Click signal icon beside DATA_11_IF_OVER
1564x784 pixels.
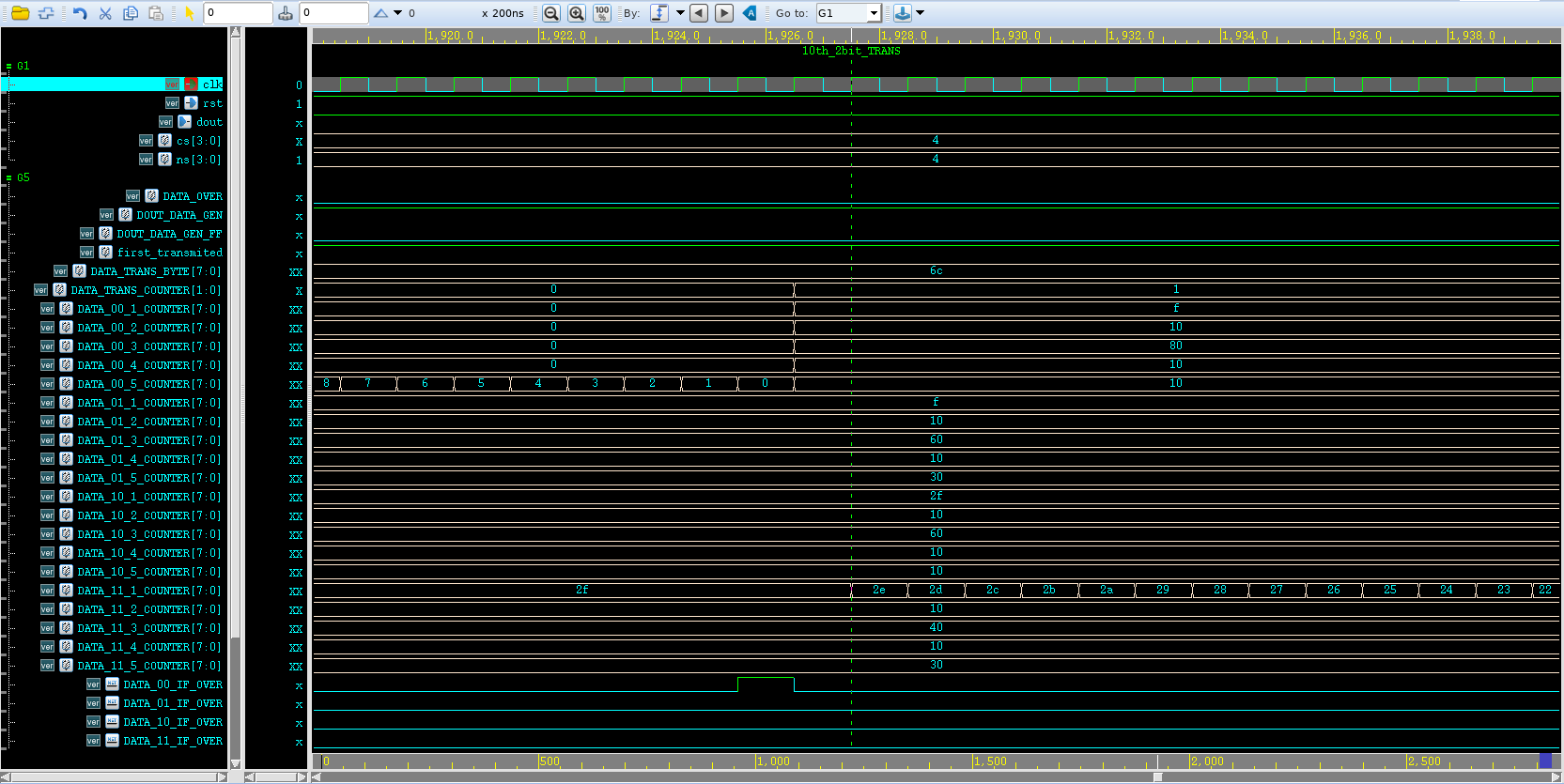pyautogui.click(x=113, y=741)
